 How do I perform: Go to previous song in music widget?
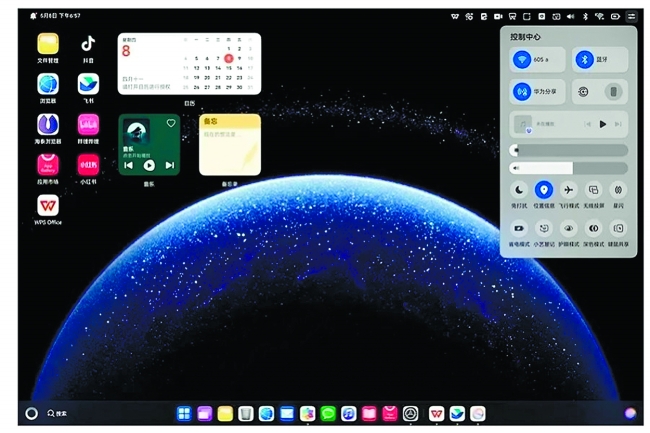tap(129, 165)
